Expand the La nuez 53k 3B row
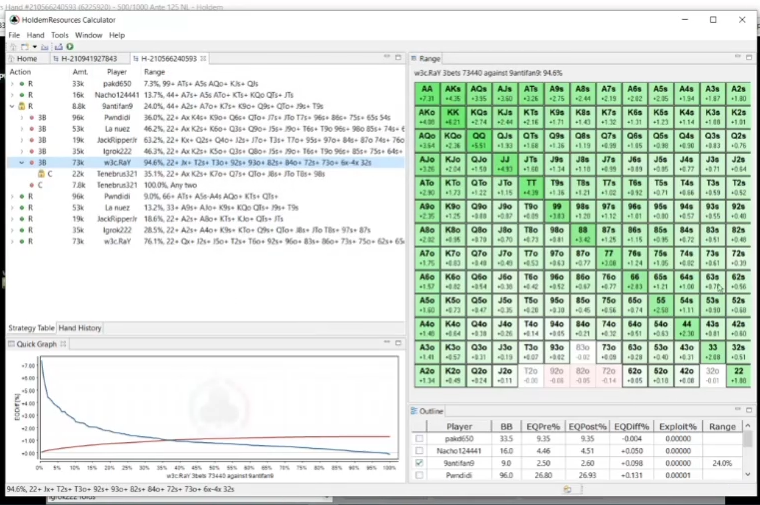Screen dimensions: 760x505 point(22,129)
